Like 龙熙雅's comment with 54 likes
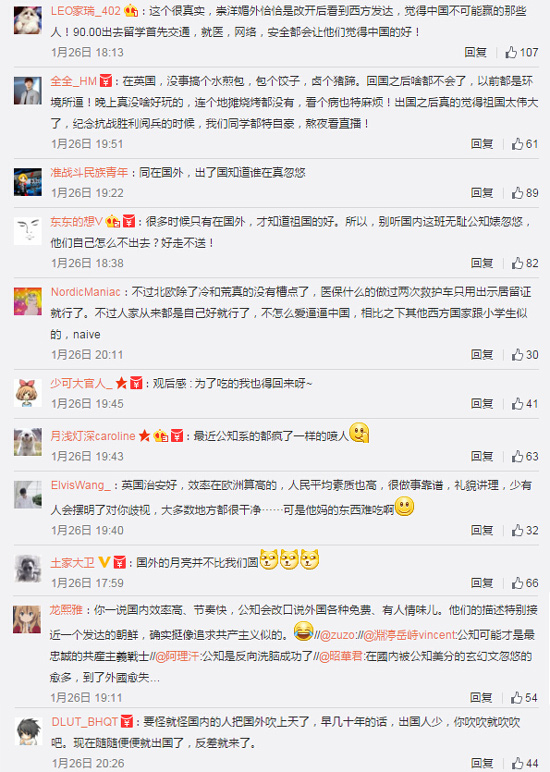550x772 pixels. pos(524,698)
